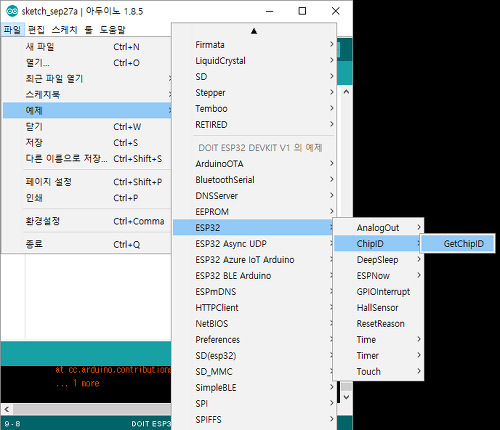Open DNSServer examples submenu
Viewport: 500px width, 430px height.
(x=254, y=196)
